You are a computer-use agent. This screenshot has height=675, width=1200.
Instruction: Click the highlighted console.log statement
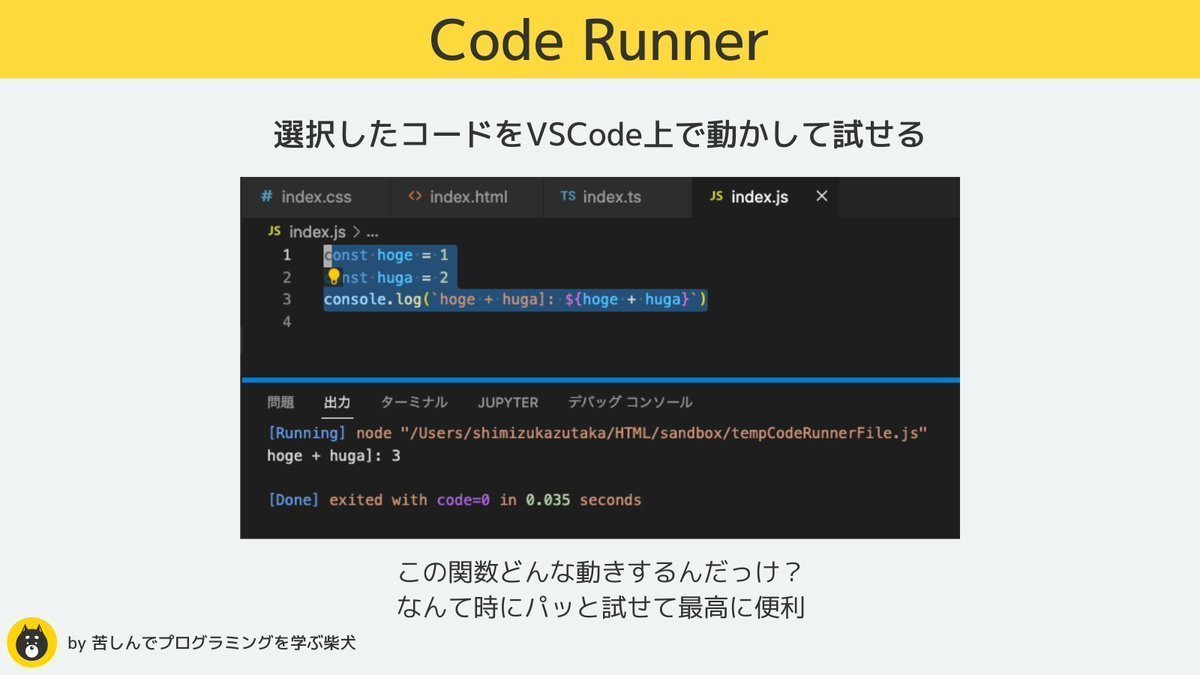point(515,300)
